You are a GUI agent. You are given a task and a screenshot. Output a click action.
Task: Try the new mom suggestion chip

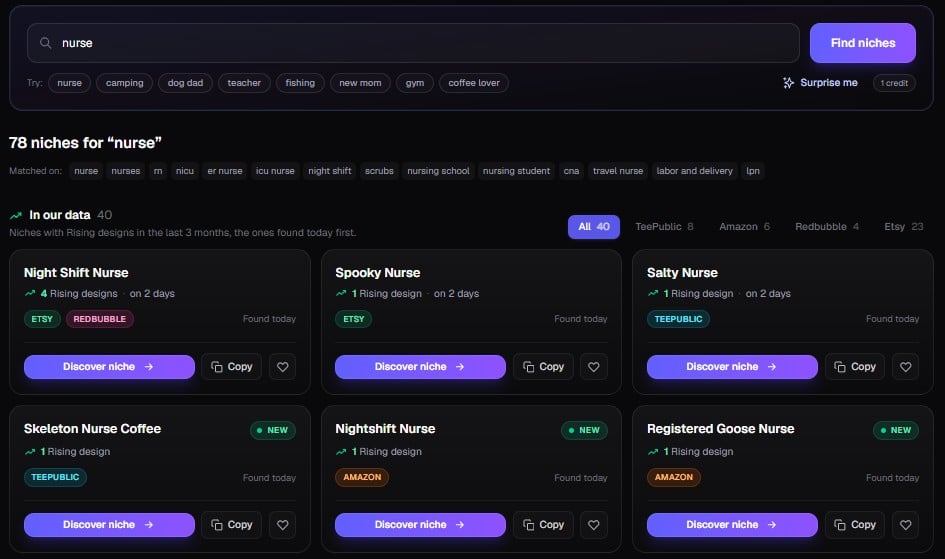[x=360, y=83]
